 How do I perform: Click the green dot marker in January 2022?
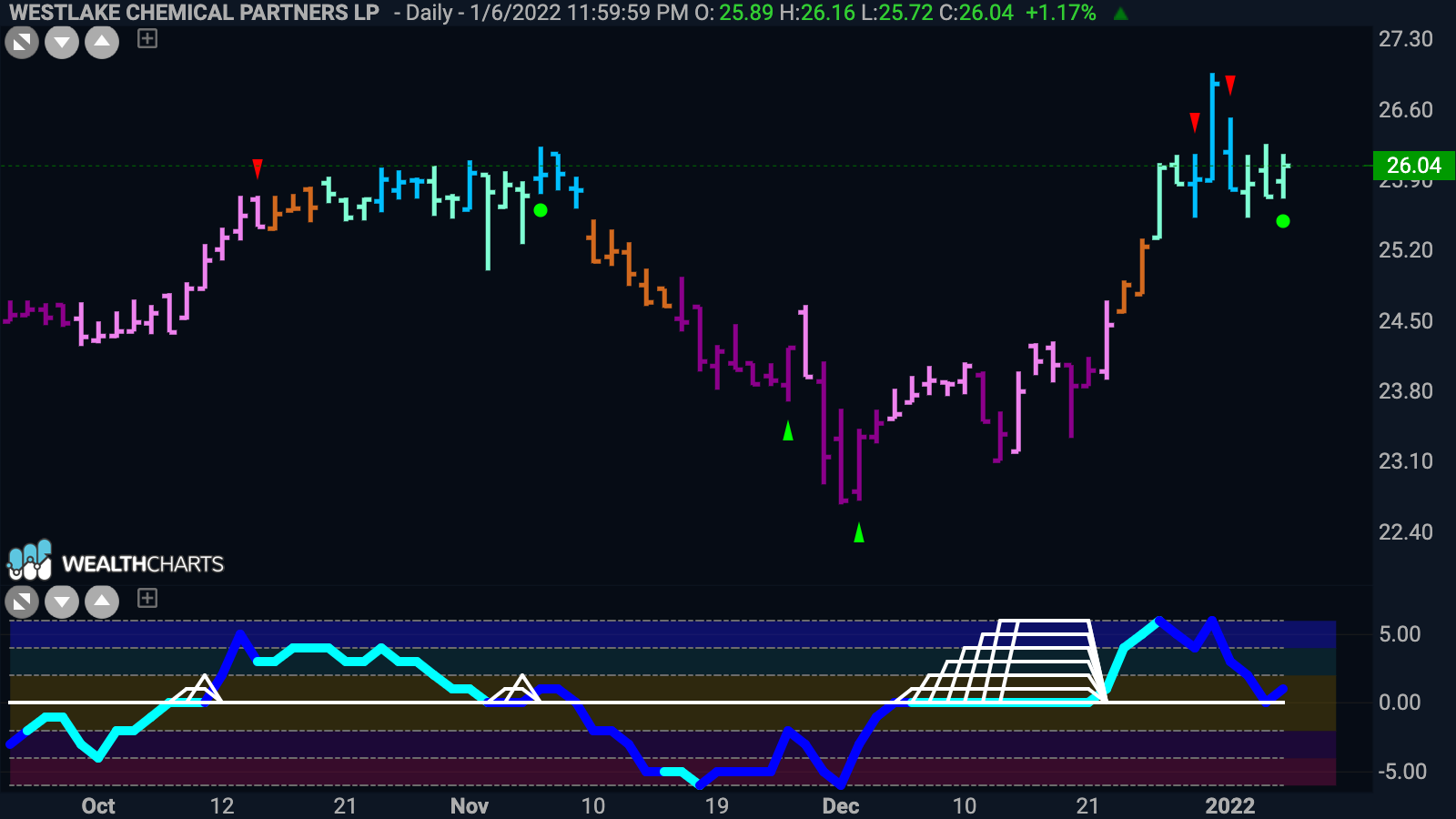[x=1283, y=221]
